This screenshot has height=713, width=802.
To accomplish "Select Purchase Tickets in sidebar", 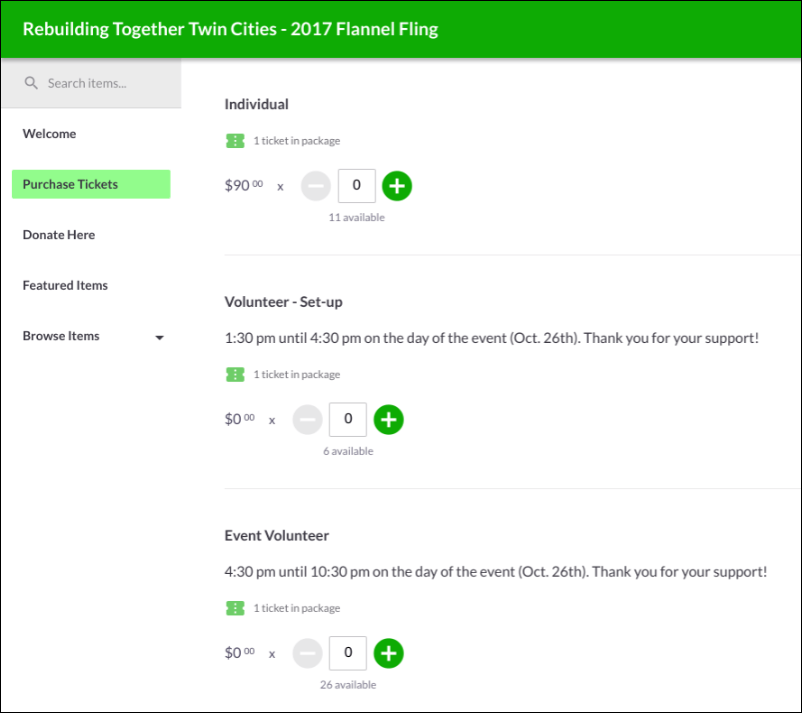I will pos(91,184).
